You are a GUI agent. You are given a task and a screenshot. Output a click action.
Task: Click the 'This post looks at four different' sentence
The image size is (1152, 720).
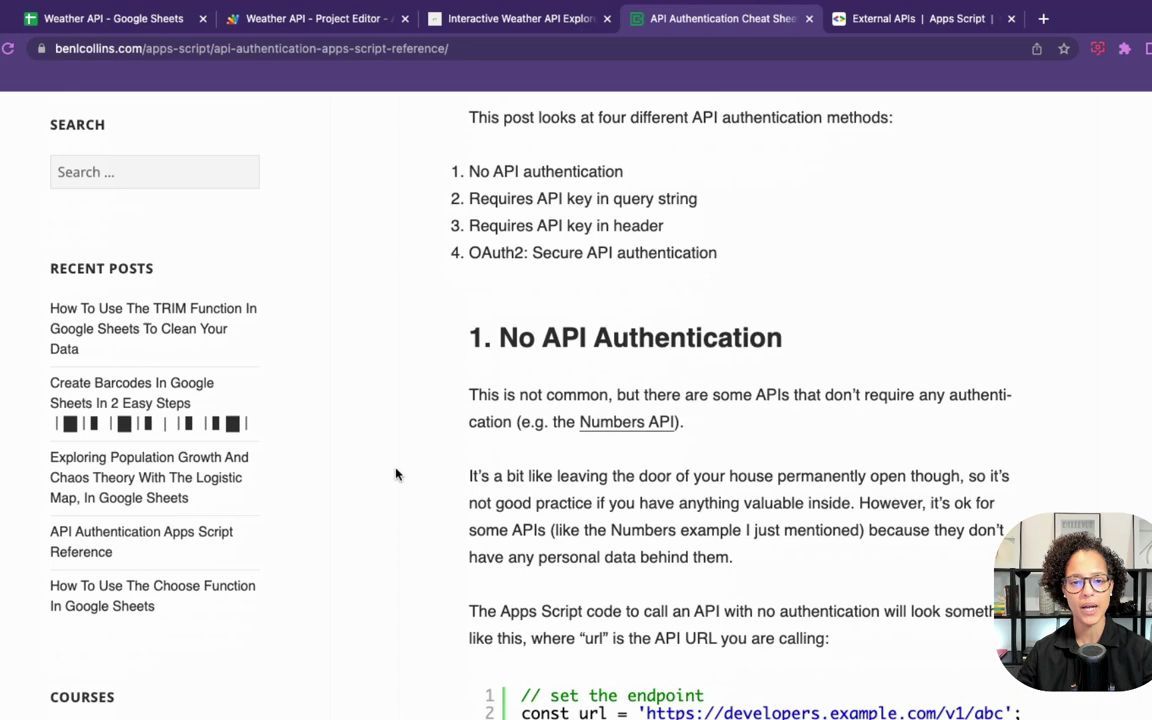680,118
